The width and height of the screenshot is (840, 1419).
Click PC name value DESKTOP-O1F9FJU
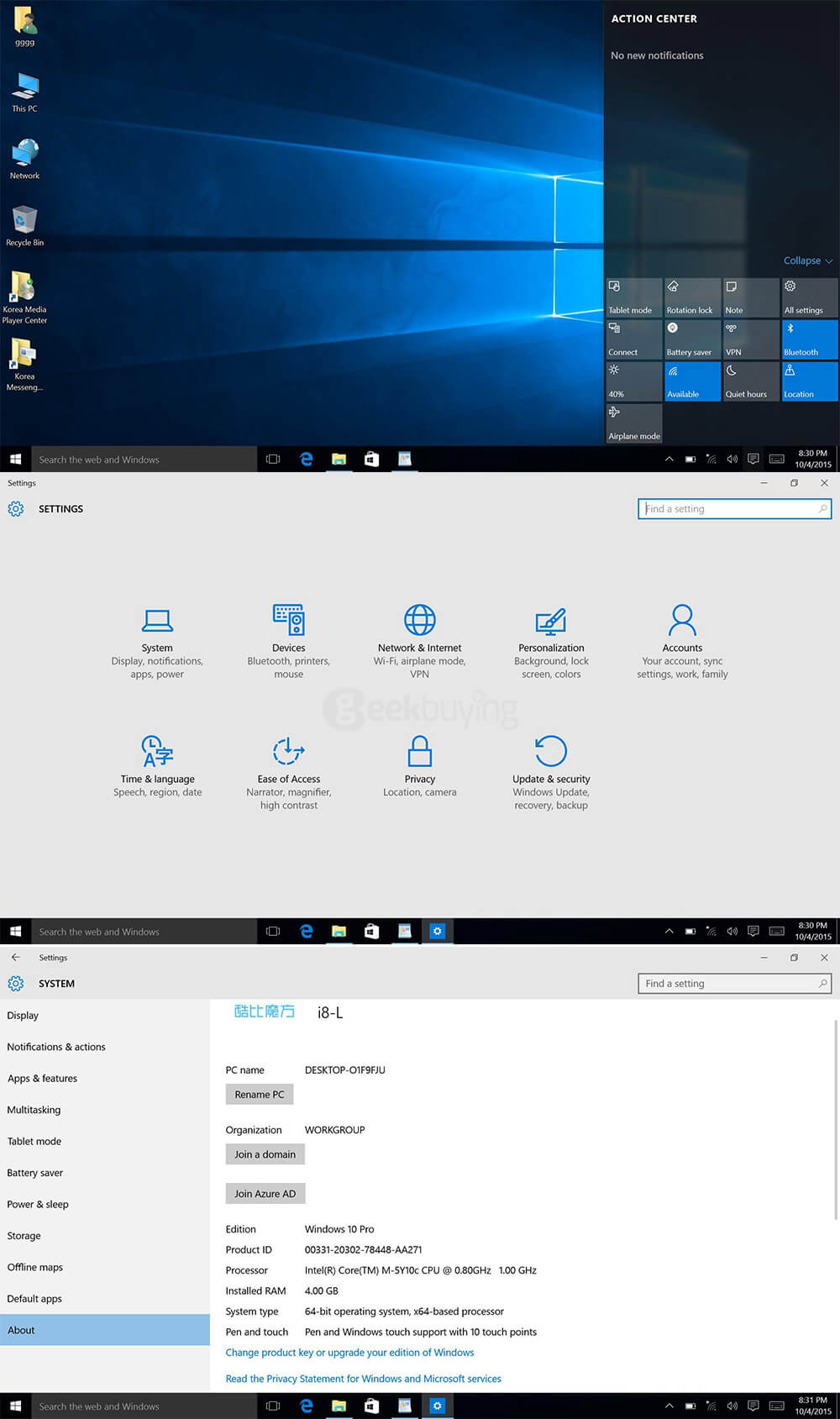tap(344, 1070)
